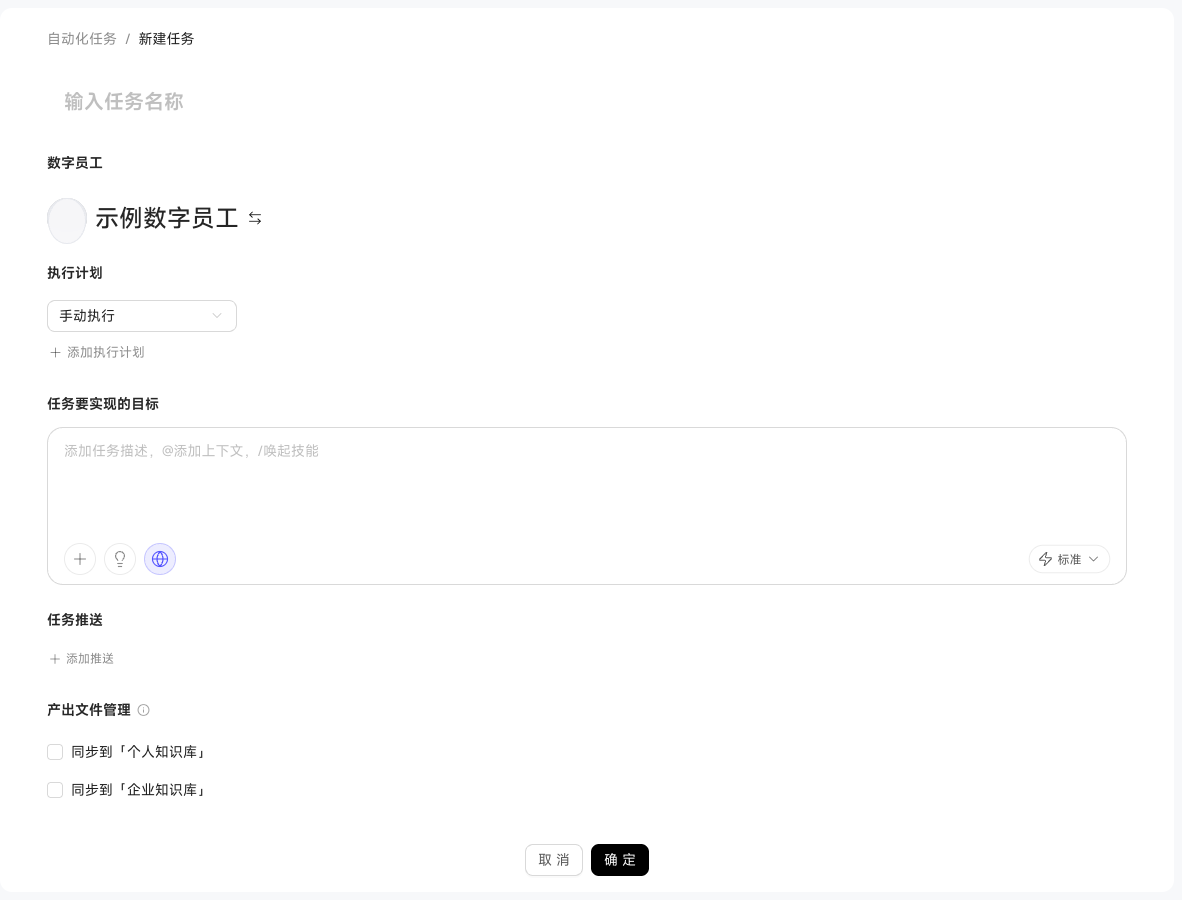
Task: Click the 执行计划 heading
Action: pos(75,273)
